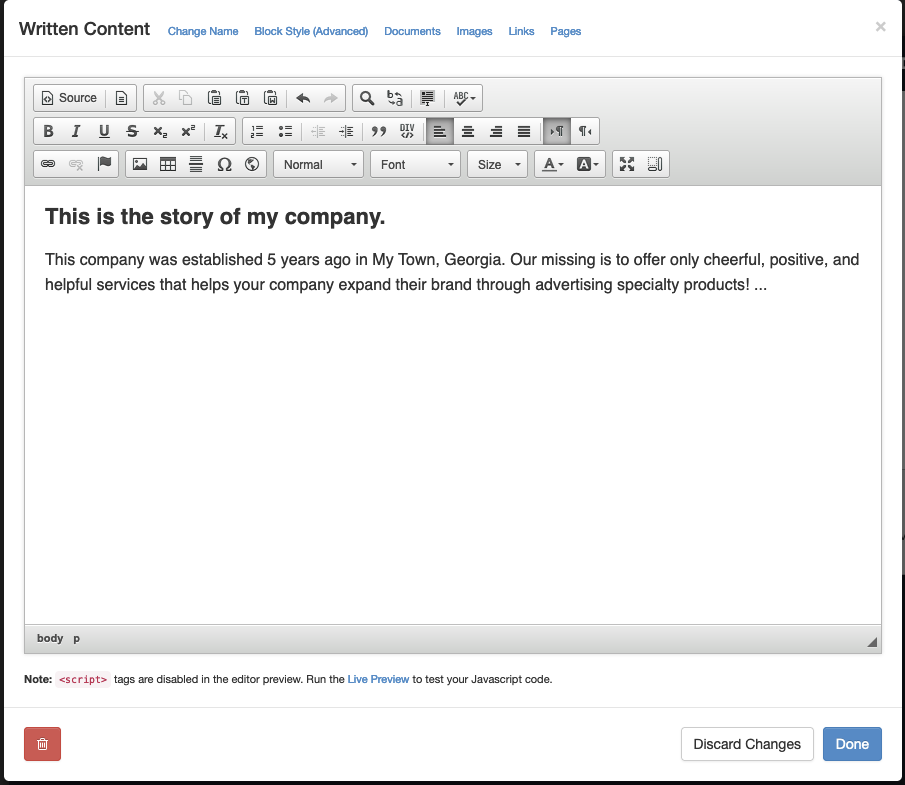Maximize the editor with expand icon
The width and height of the screenshot is (905, 785).
(x=627, y=165)
